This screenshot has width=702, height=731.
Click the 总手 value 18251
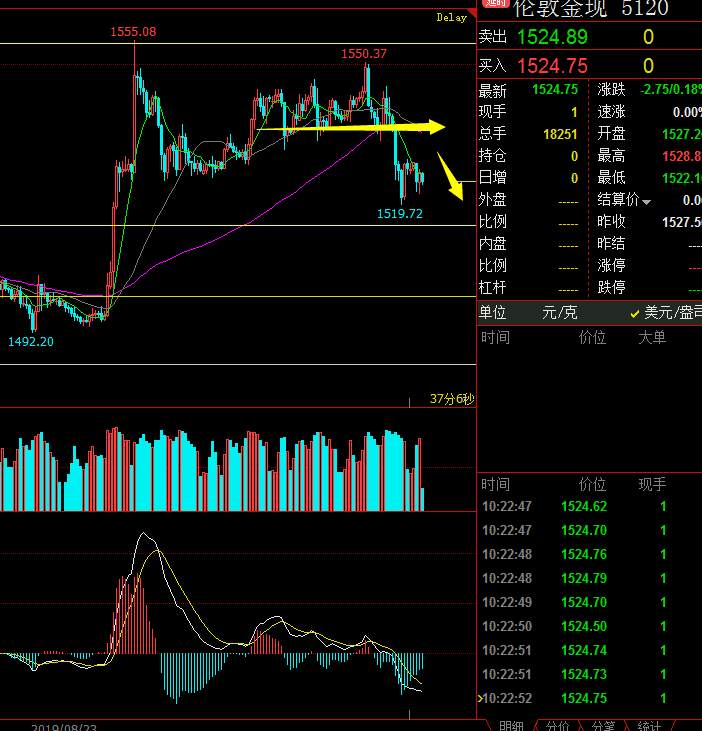560,134
